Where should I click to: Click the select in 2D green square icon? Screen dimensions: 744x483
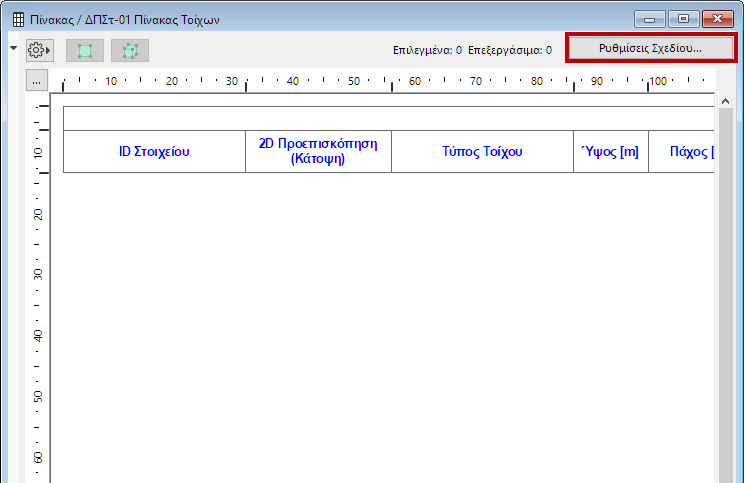pyautogui.click(x=85, y=50)
